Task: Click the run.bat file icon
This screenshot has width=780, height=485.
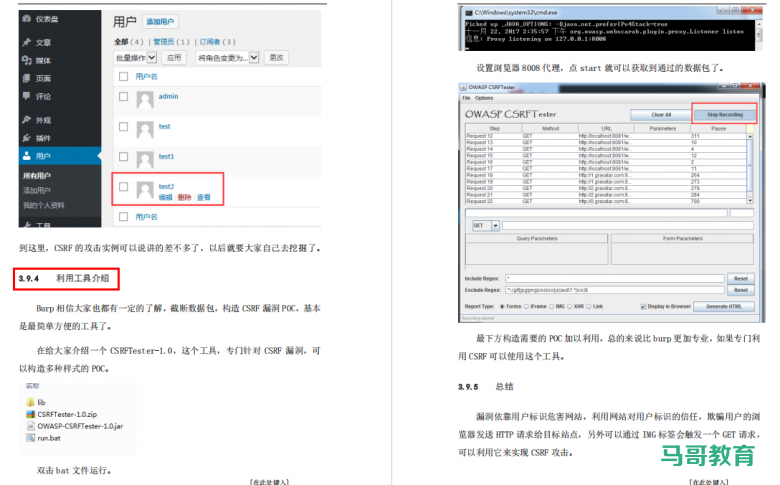Action: click(30, 437)
